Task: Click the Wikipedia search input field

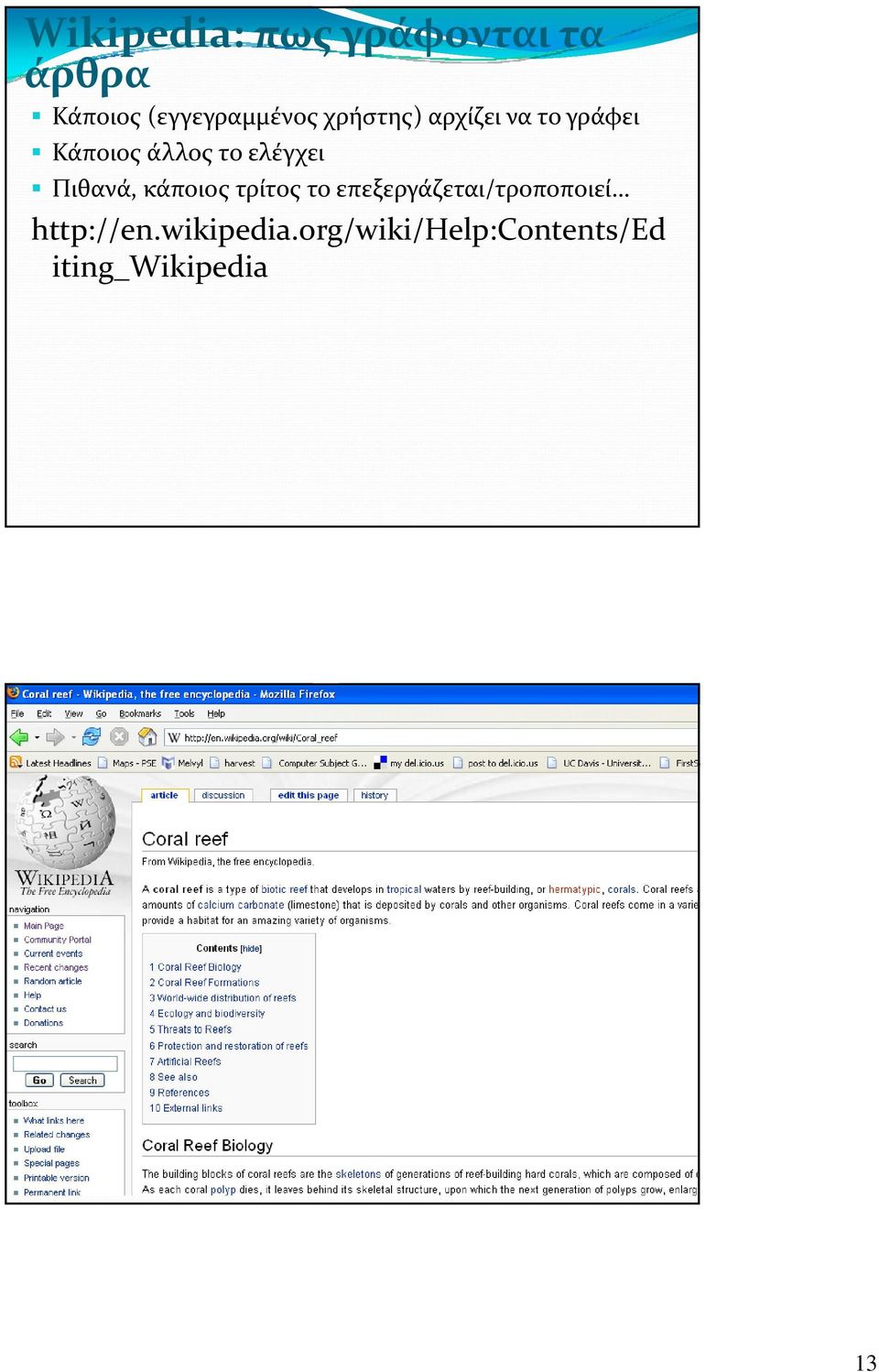Action: point(65,1063)
